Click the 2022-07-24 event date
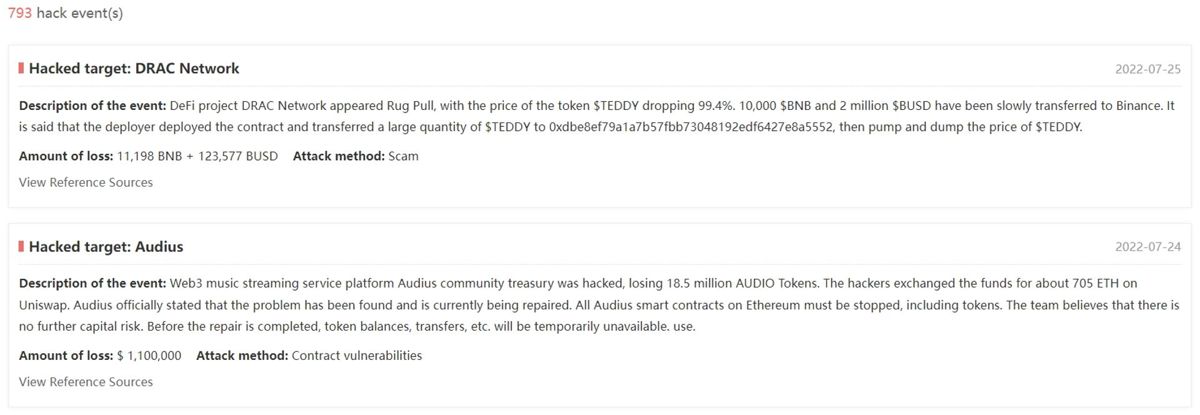1200x415 pixels. 1148,247
